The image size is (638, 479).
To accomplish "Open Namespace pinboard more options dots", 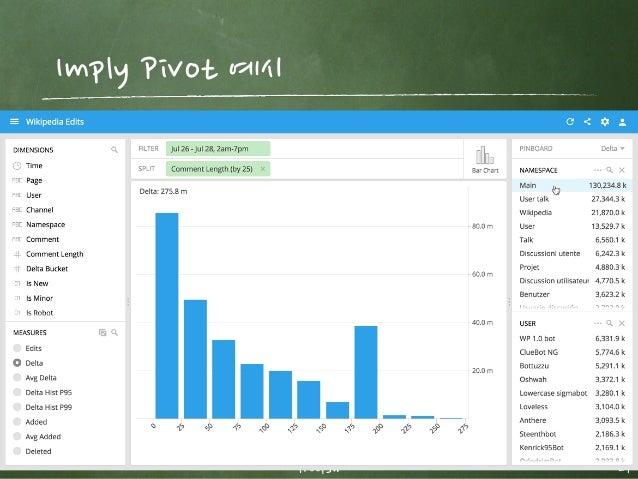I will coord(597,170).
